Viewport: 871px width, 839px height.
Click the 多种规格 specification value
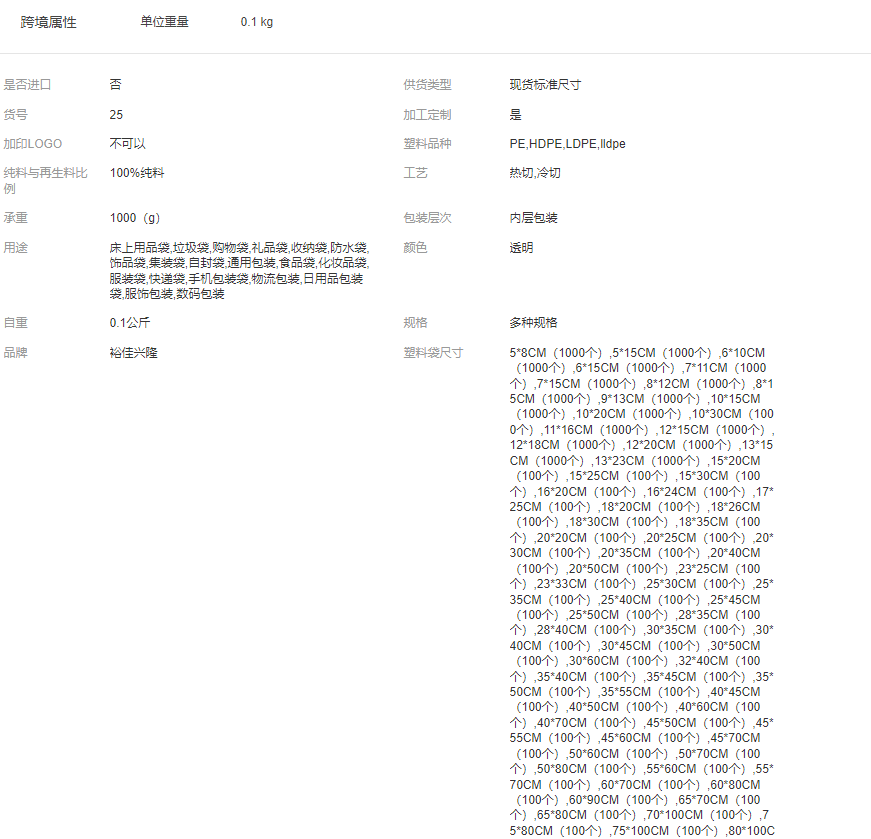[534, 323]
